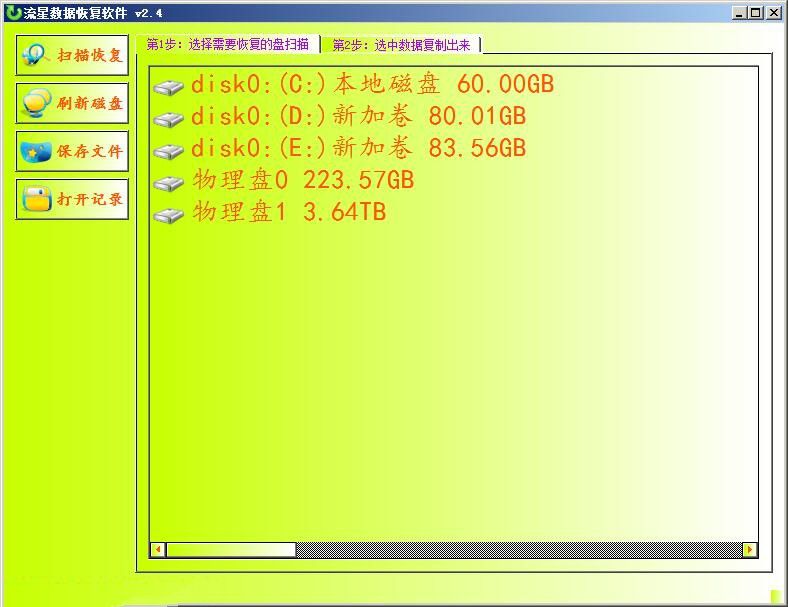Click the horizontal scrollbar left arrow
788x607 pixels.
(x=158, y=550)
